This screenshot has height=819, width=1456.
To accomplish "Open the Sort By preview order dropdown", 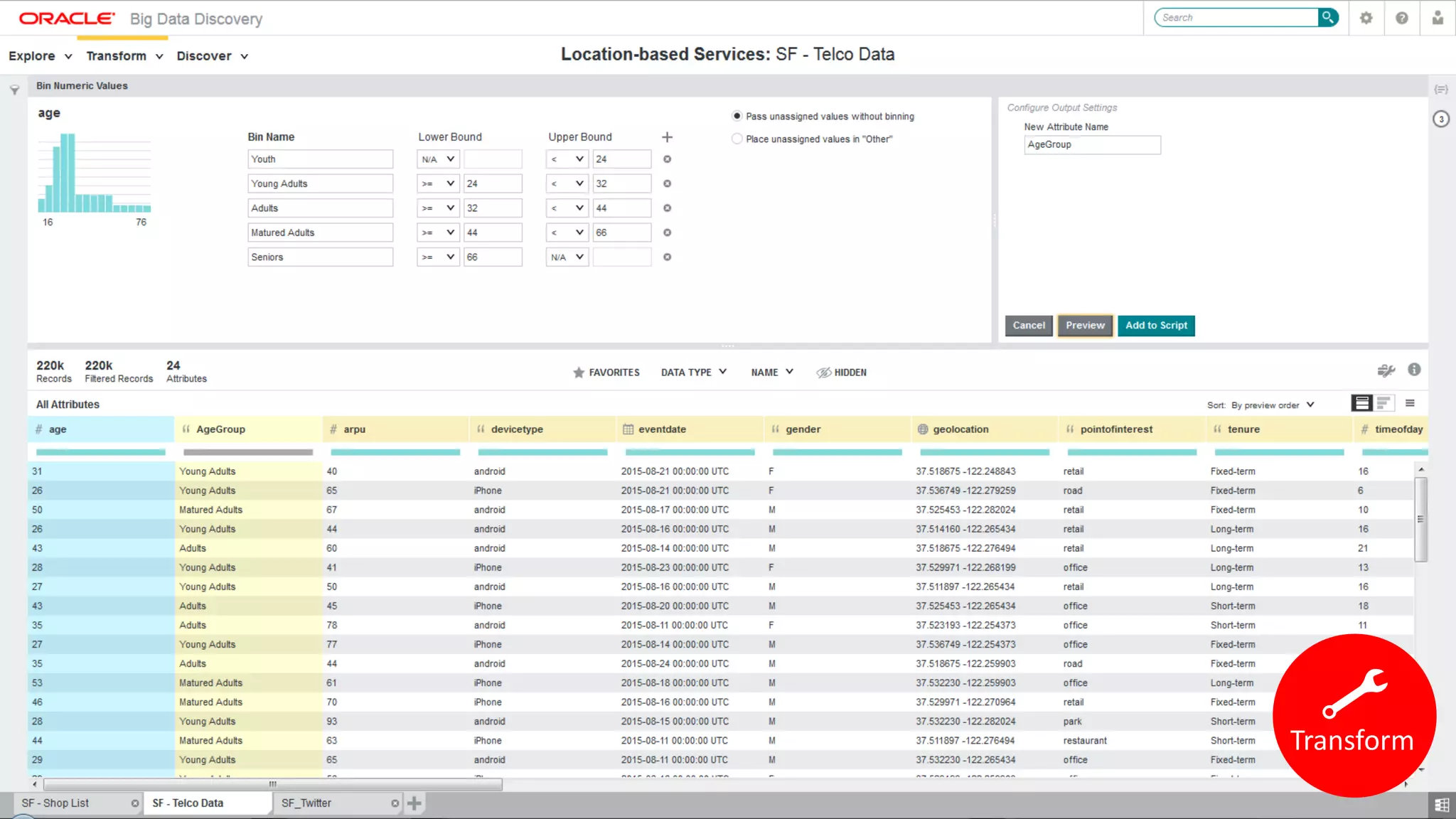I will (x=1272, y=405).
